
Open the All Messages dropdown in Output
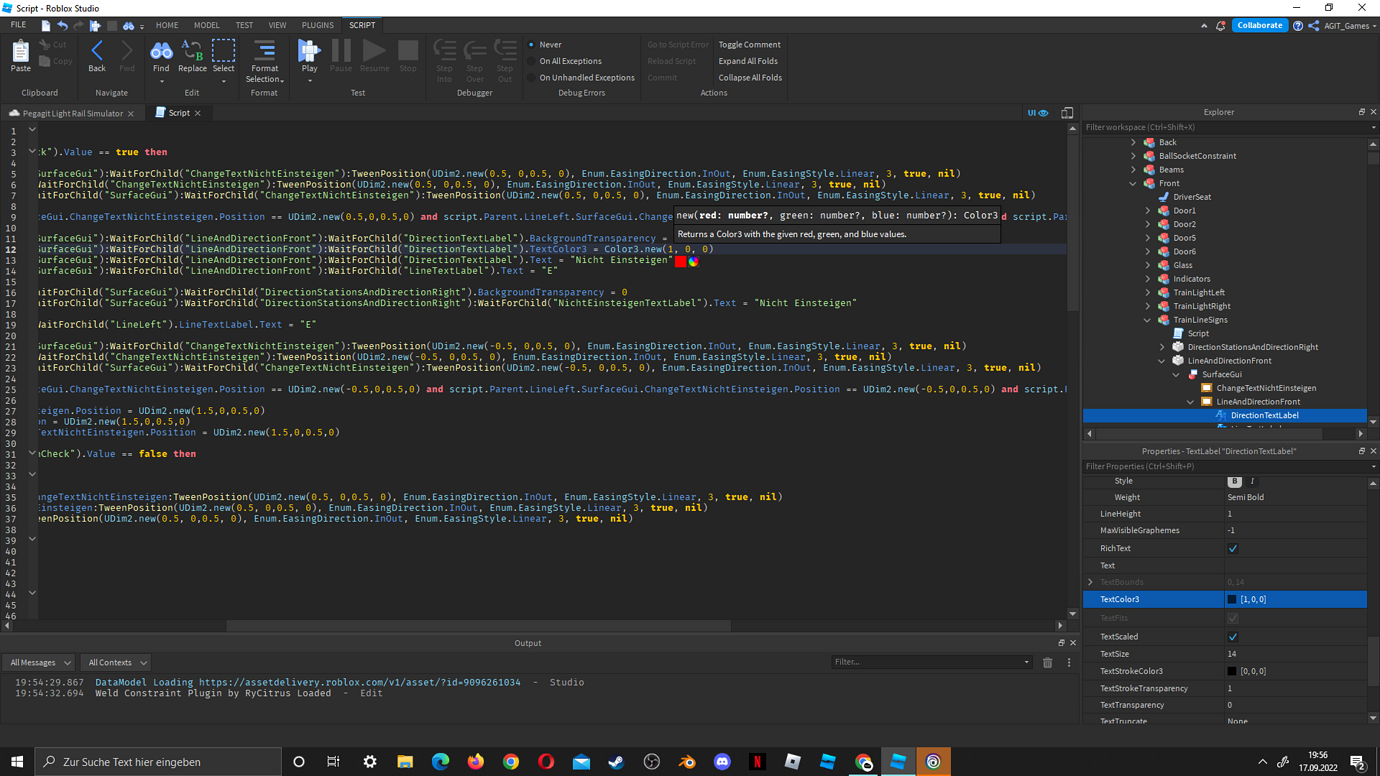38,662
